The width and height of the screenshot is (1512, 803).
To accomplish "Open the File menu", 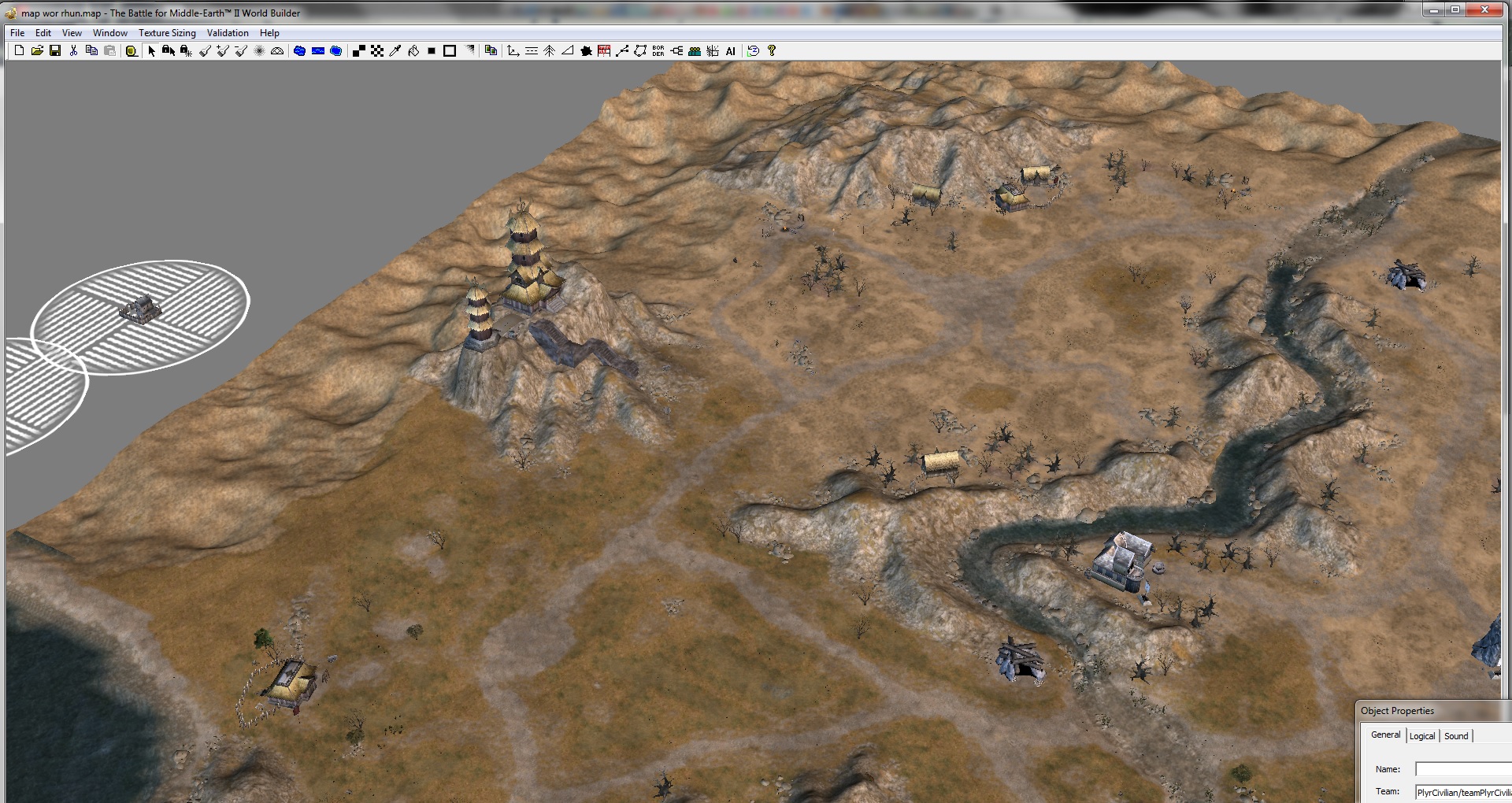I will click(17, 33).
